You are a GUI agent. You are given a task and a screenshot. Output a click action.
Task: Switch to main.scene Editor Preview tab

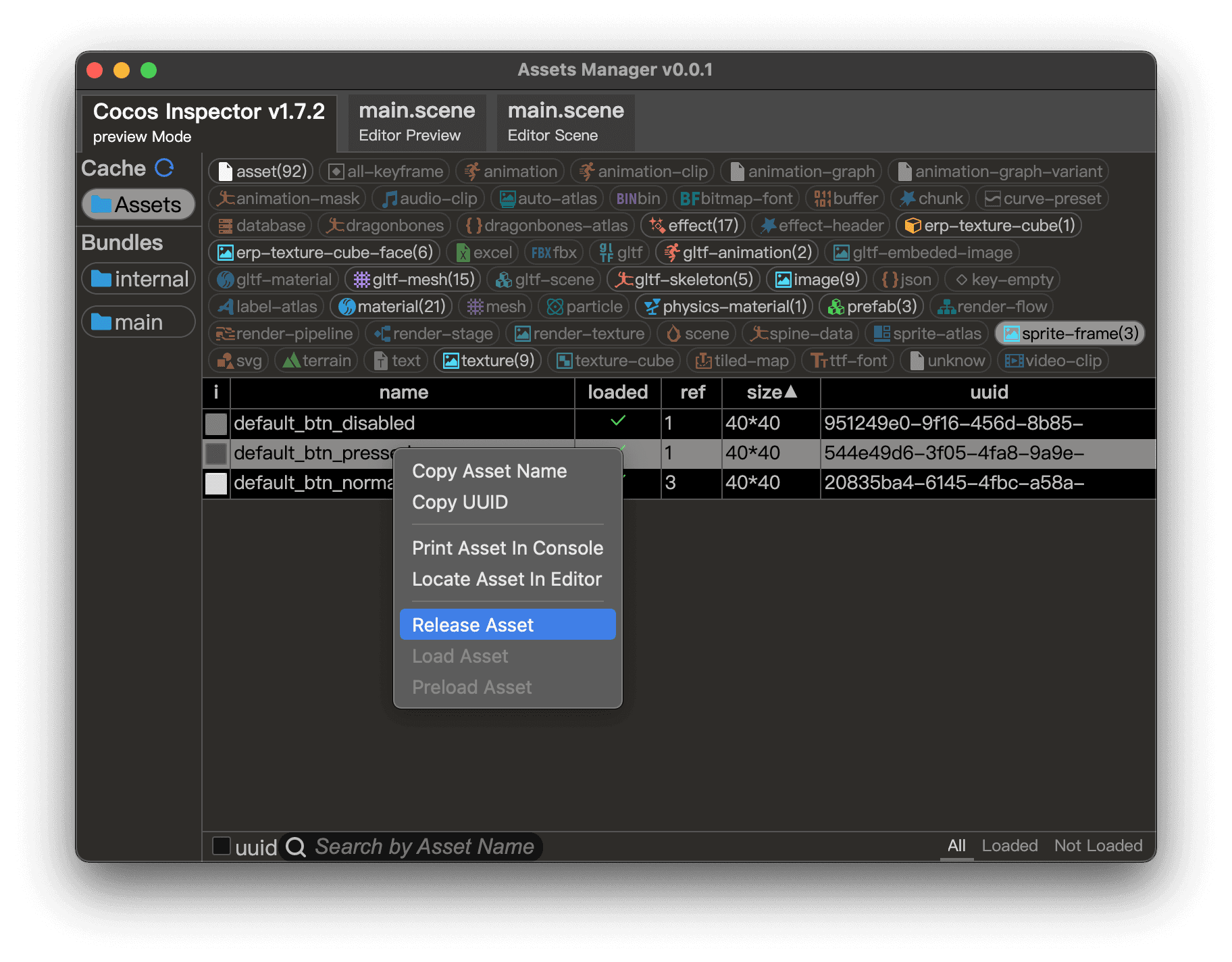pos(417,122)
